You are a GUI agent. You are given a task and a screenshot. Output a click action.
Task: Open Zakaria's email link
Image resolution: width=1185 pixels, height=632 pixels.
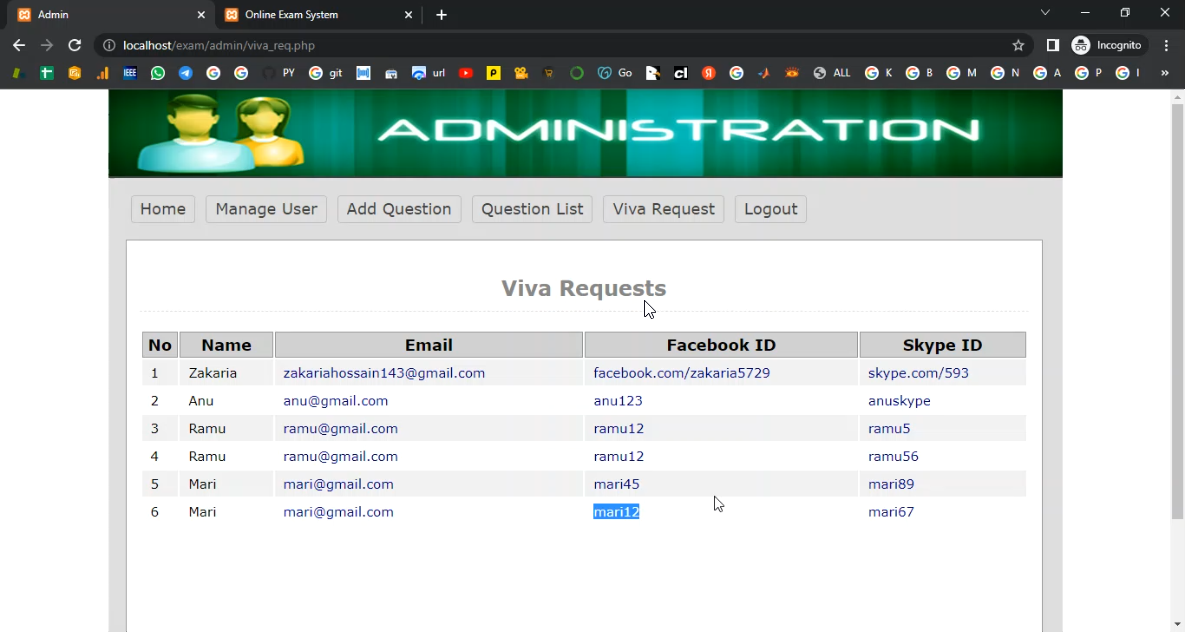click(384, 373)
